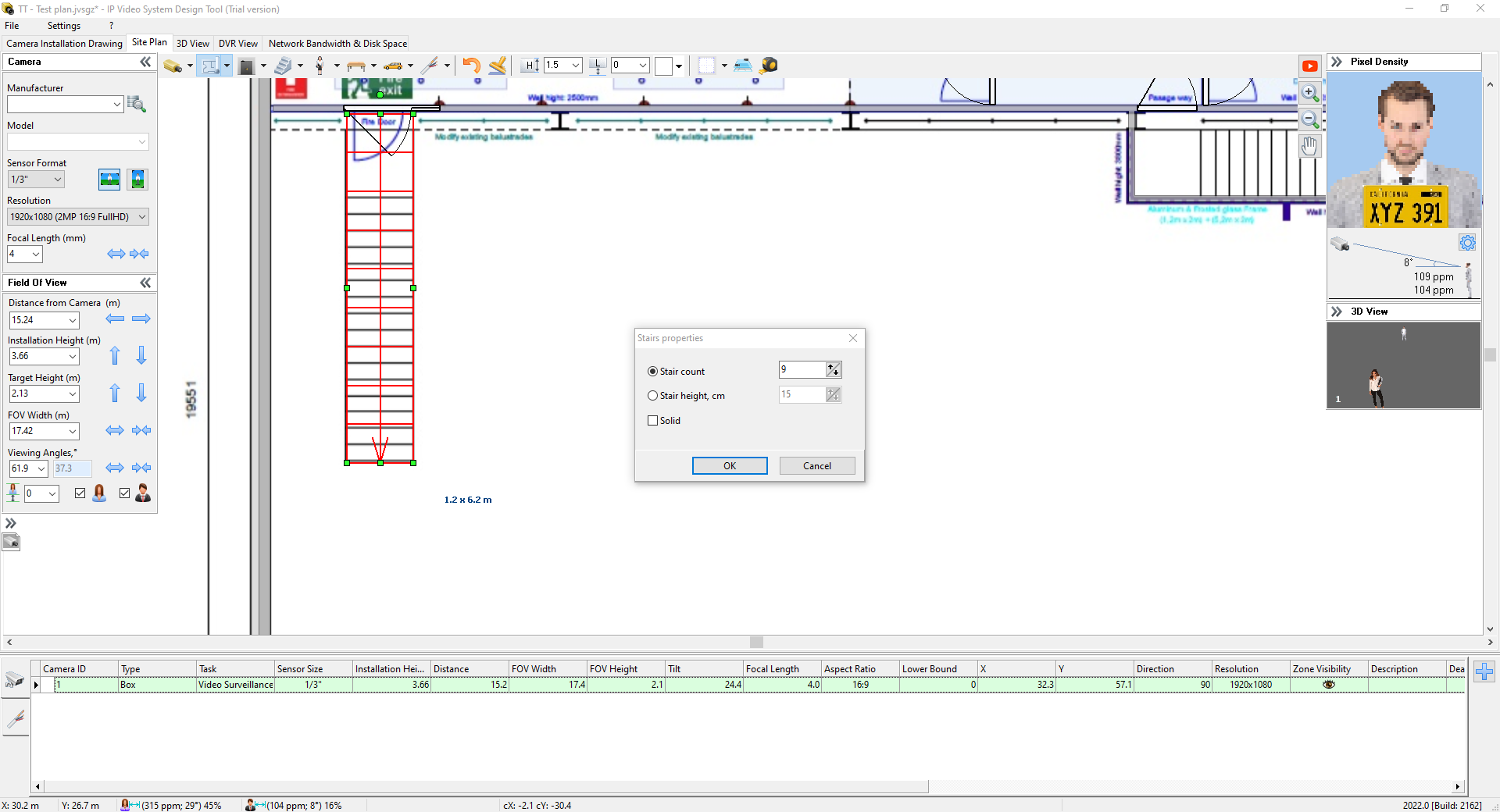
Task: Switch to the 3D View tab
Action: tap(192, 44)
